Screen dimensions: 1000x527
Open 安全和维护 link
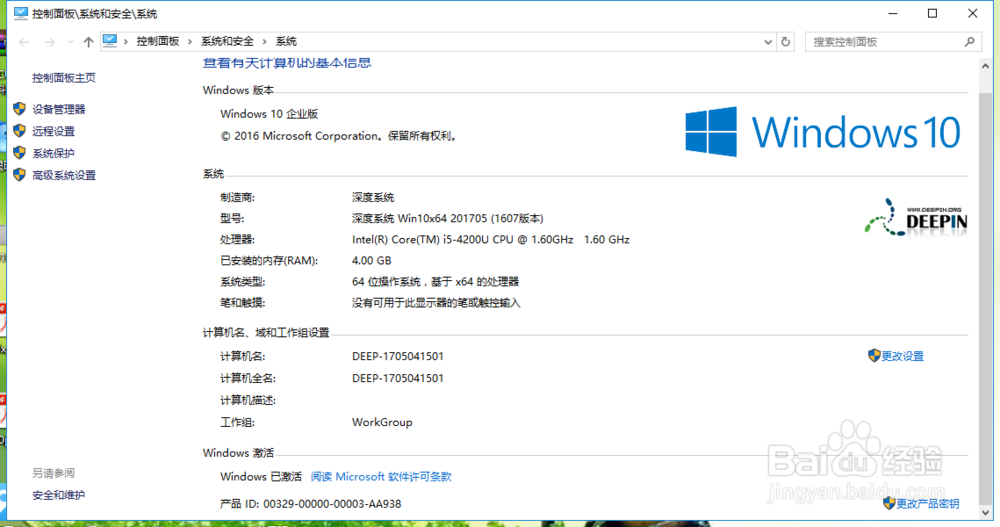point(59,495)
